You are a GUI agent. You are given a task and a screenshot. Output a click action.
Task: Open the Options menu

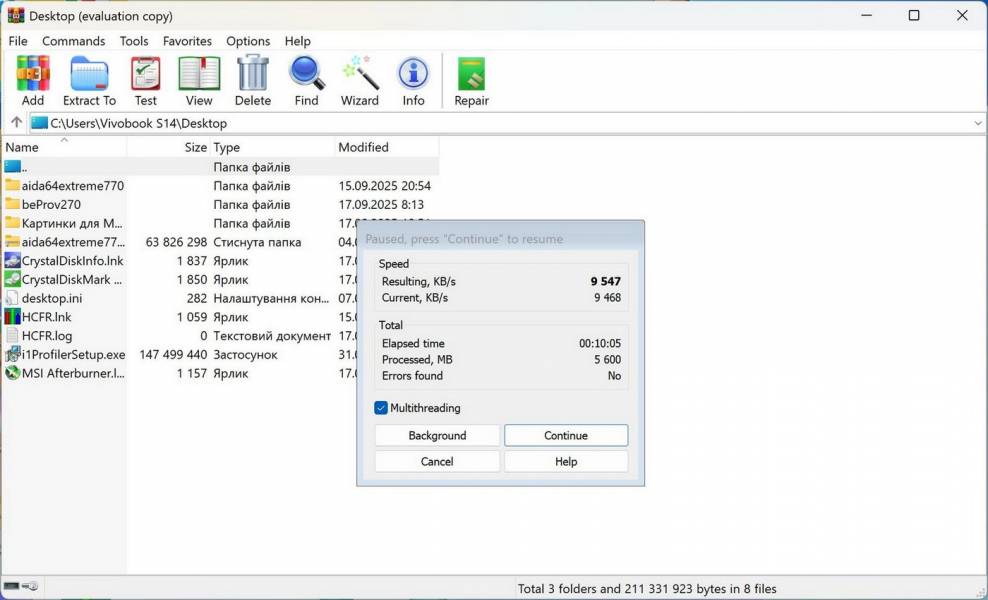click(x=247, y=41)
